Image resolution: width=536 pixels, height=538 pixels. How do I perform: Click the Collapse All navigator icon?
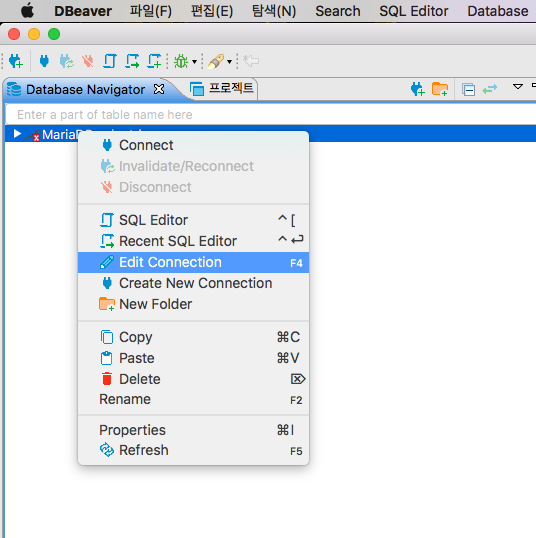point(468,90)
